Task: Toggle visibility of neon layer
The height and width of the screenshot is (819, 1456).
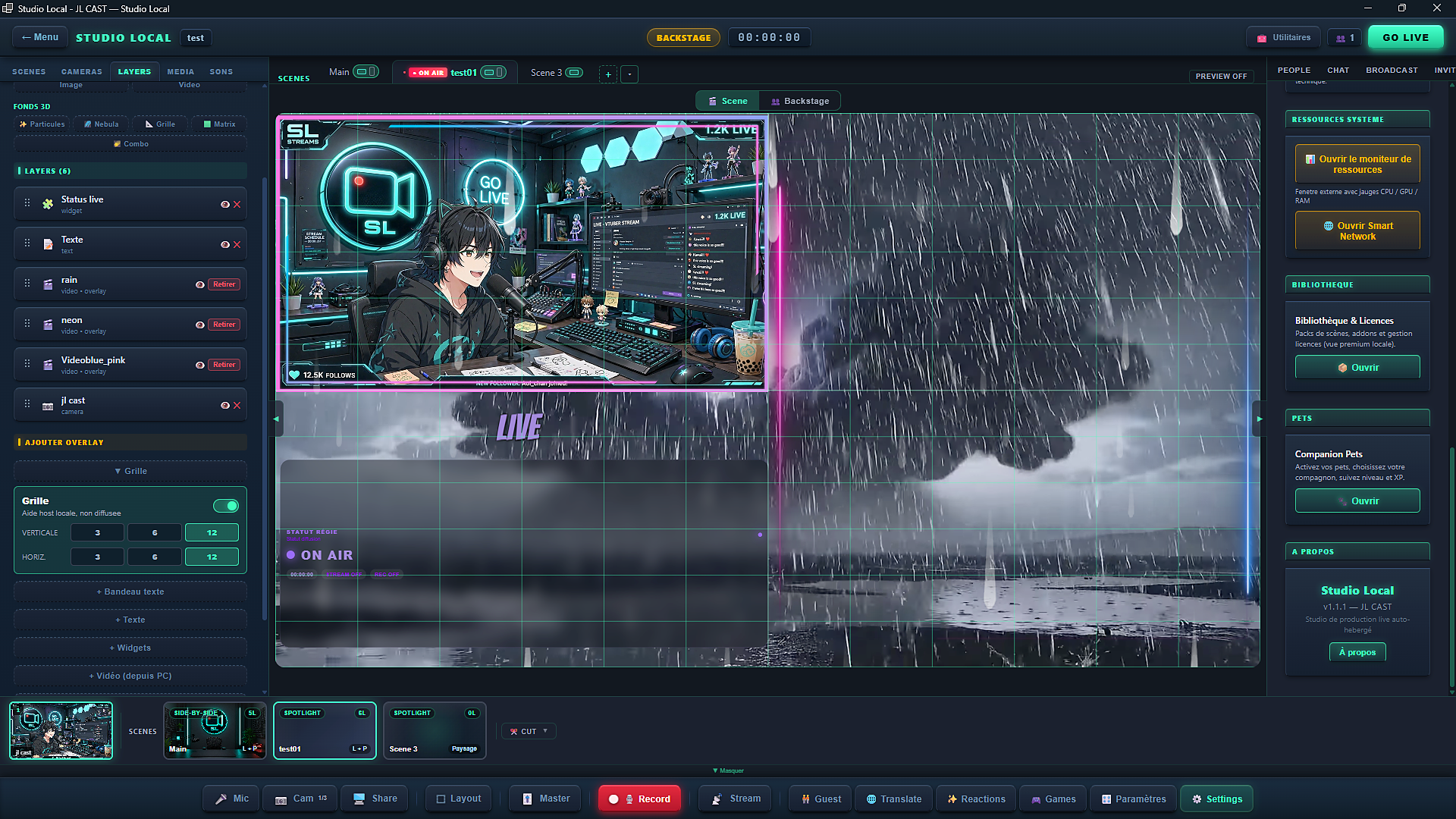Action: (200, 325)
